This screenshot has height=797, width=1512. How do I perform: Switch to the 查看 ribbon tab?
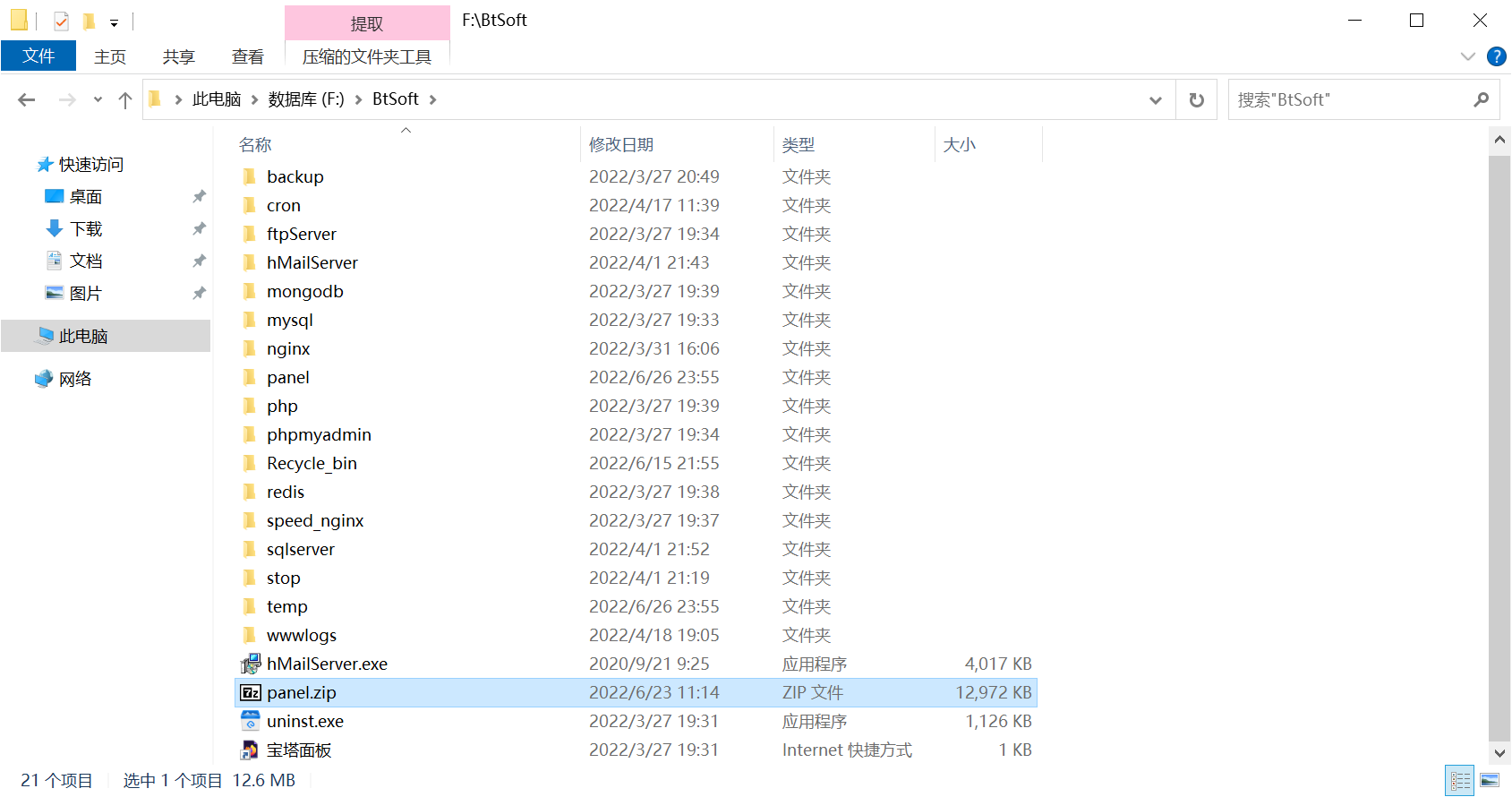[248, 56]
